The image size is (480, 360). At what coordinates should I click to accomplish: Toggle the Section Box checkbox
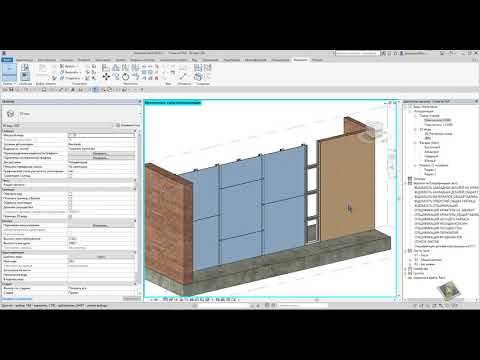70,216
